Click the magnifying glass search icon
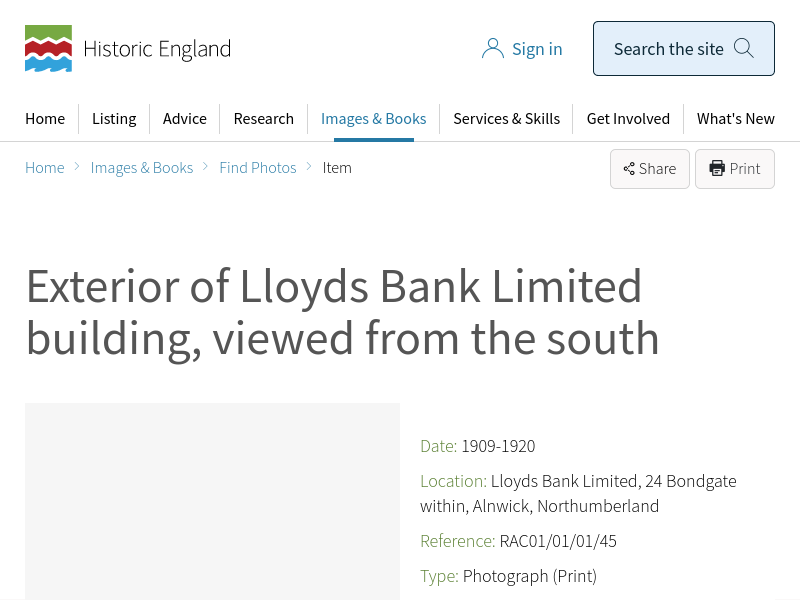The height and width of the screenshot is (600, 800). 743,48
